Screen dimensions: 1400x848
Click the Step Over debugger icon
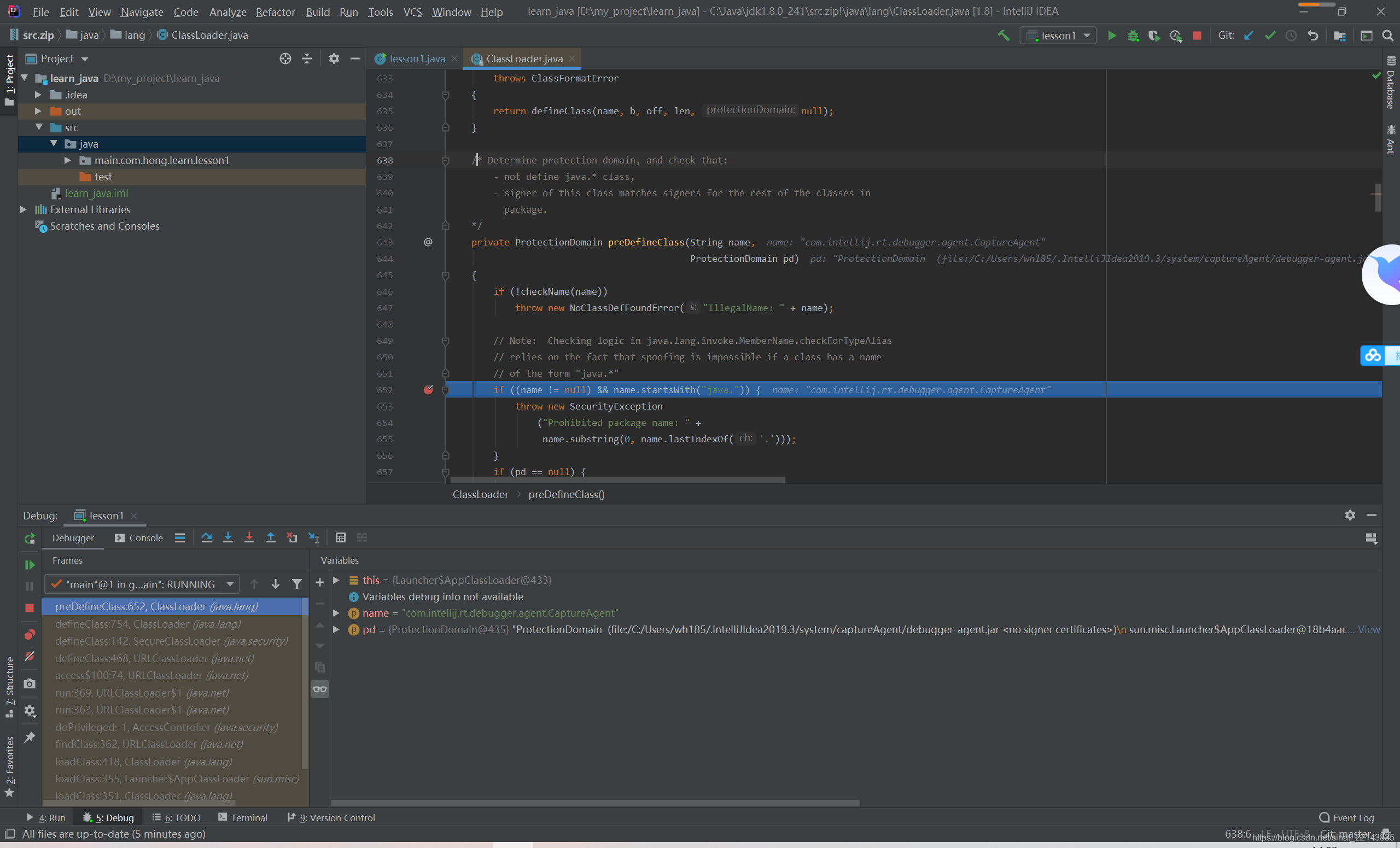tap(206, 537)
